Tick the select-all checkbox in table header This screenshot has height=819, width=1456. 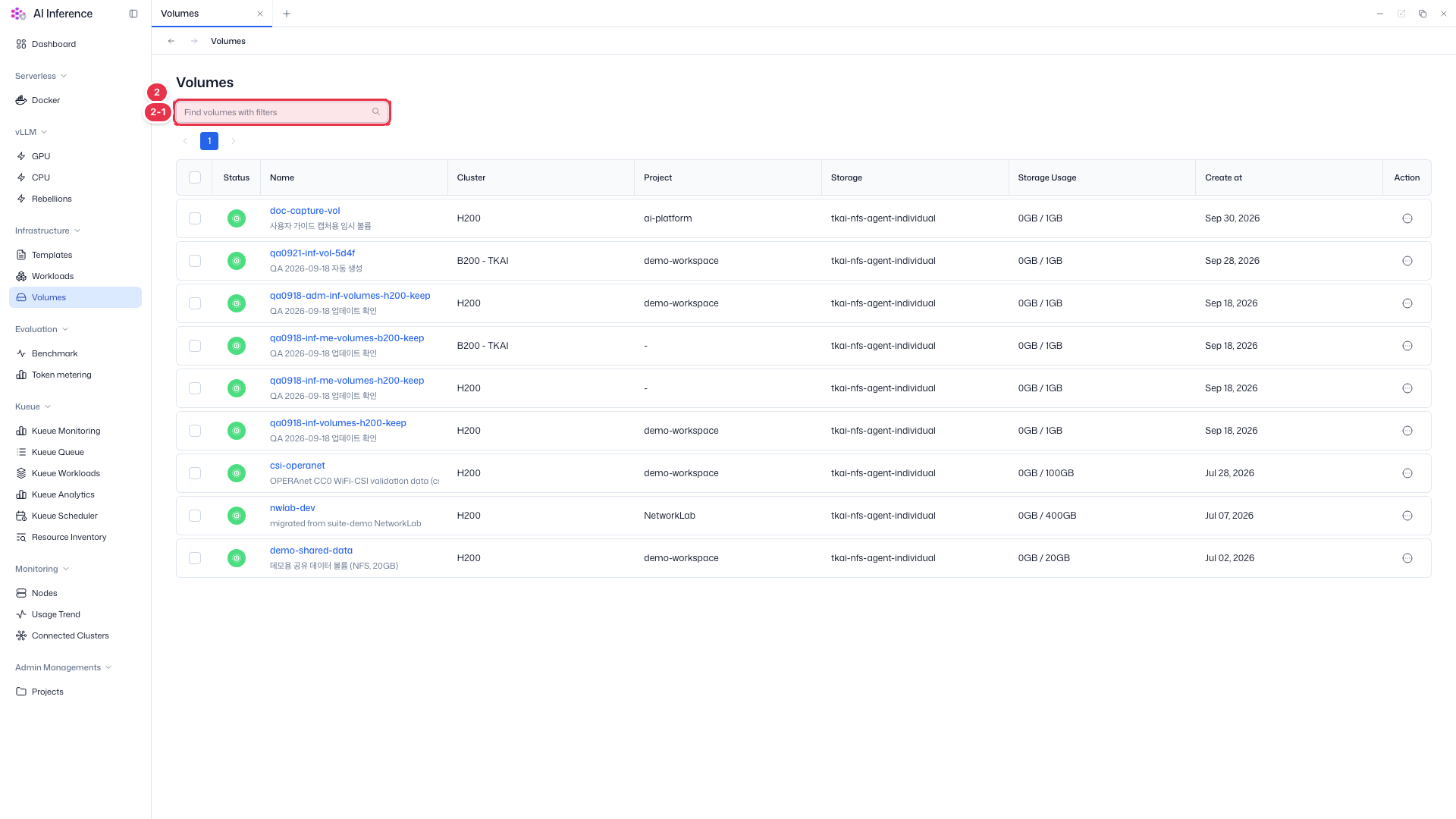pos(195,177)
